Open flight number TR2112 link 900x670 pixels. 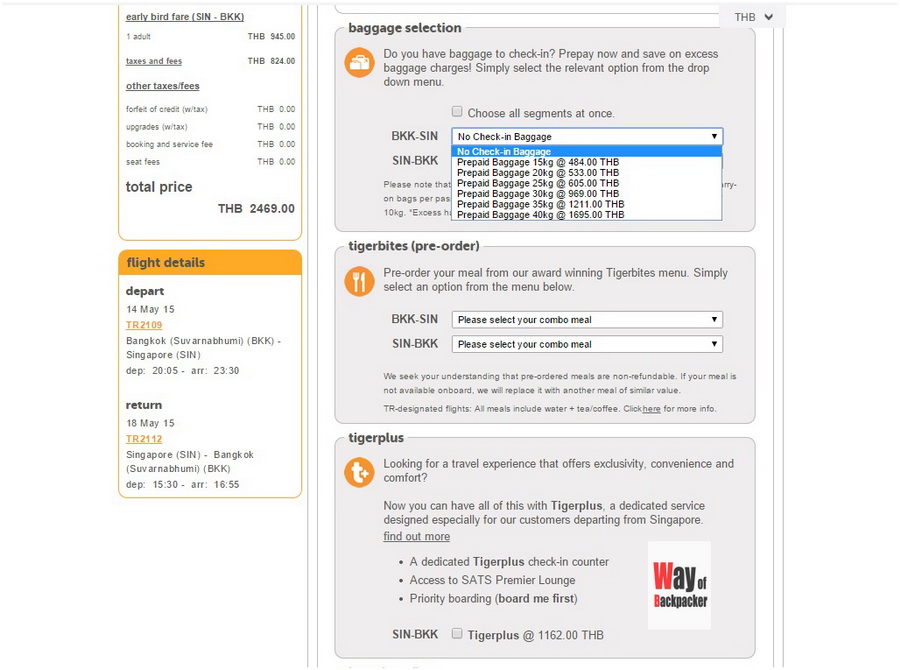coord(144,439)
